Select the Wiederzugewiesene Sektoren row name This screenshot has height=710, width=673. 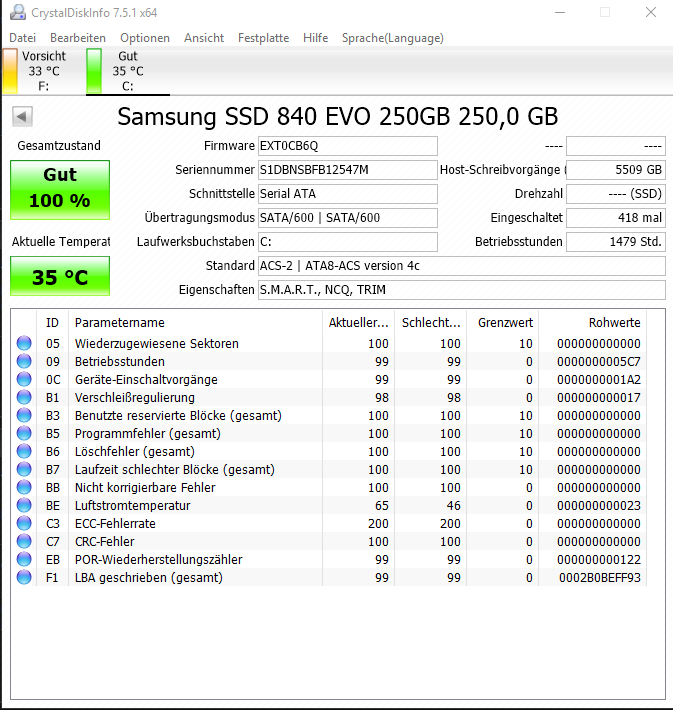157,344
